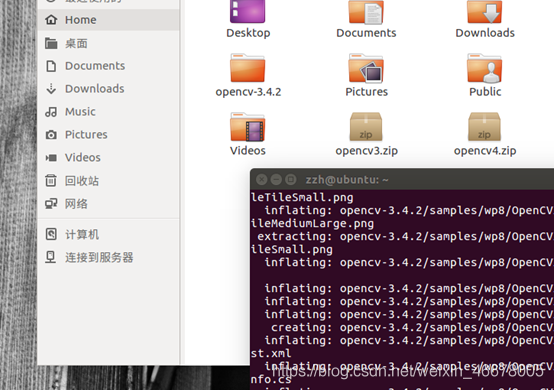Click the 'creating:' terminal output line
The image size is (554, 390).
(x=412, y=327)
